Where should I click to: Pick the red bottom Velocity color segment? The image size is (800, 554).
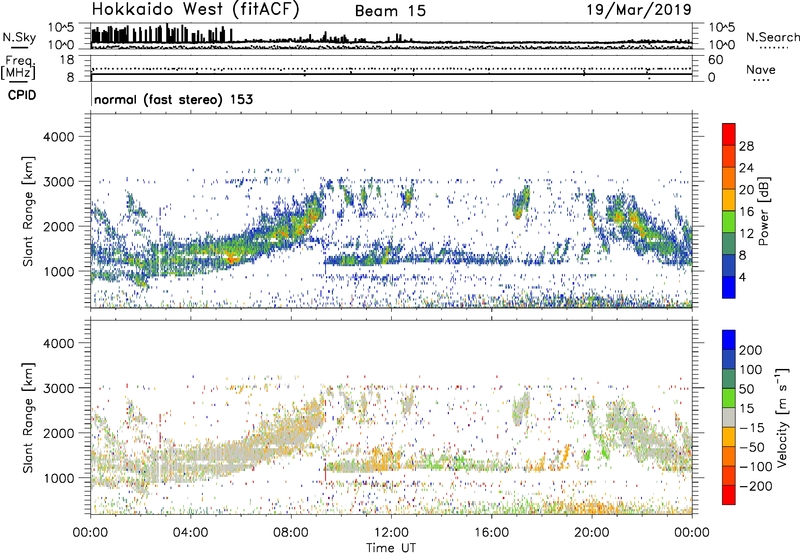pos(729,495)
